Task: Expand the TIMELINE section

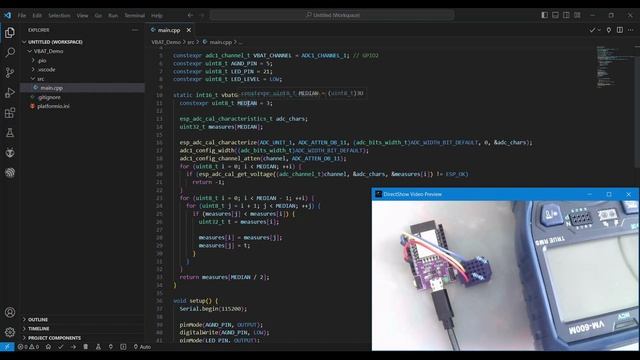Action: point(82,328)
